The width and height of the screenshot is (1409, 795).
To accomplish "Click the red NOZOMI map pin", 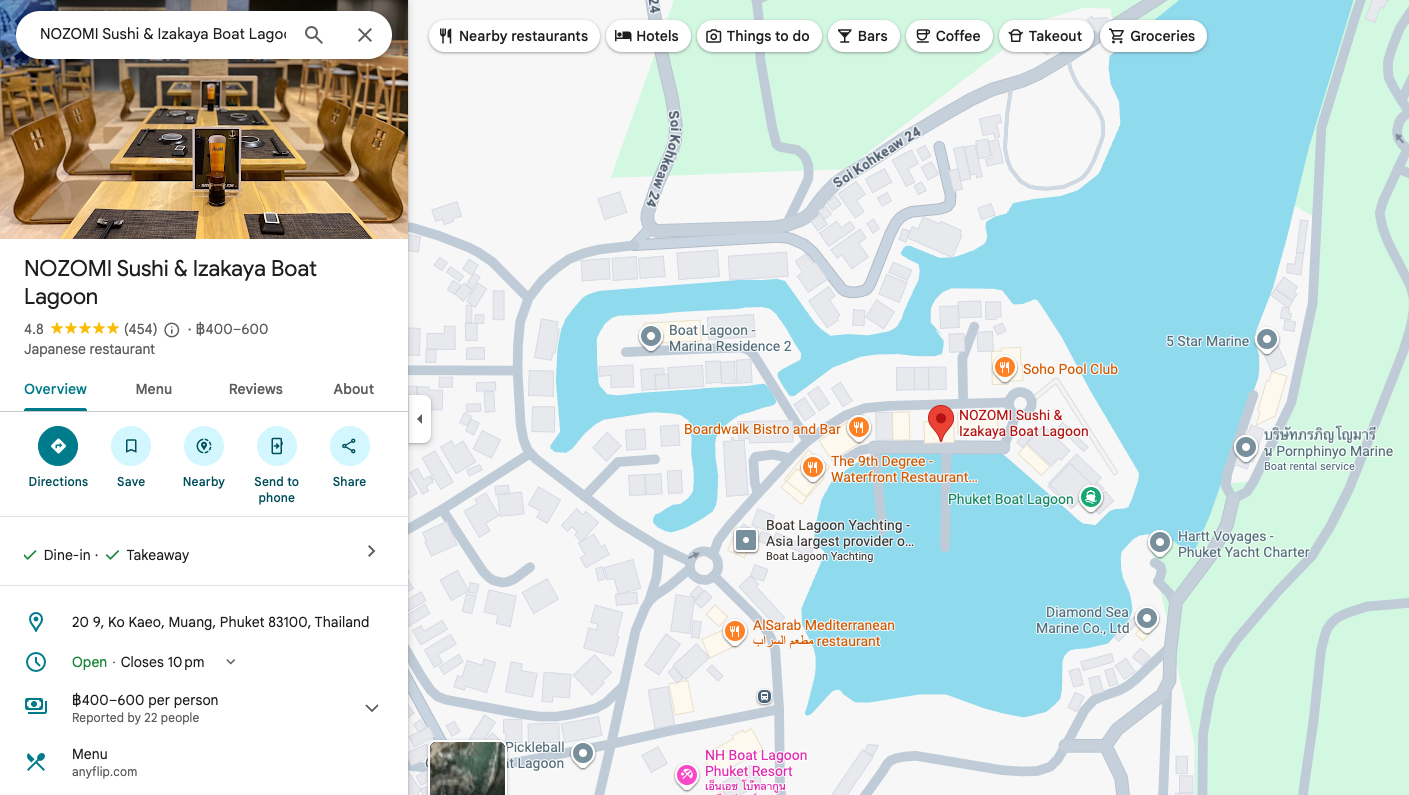I will 940,423.
